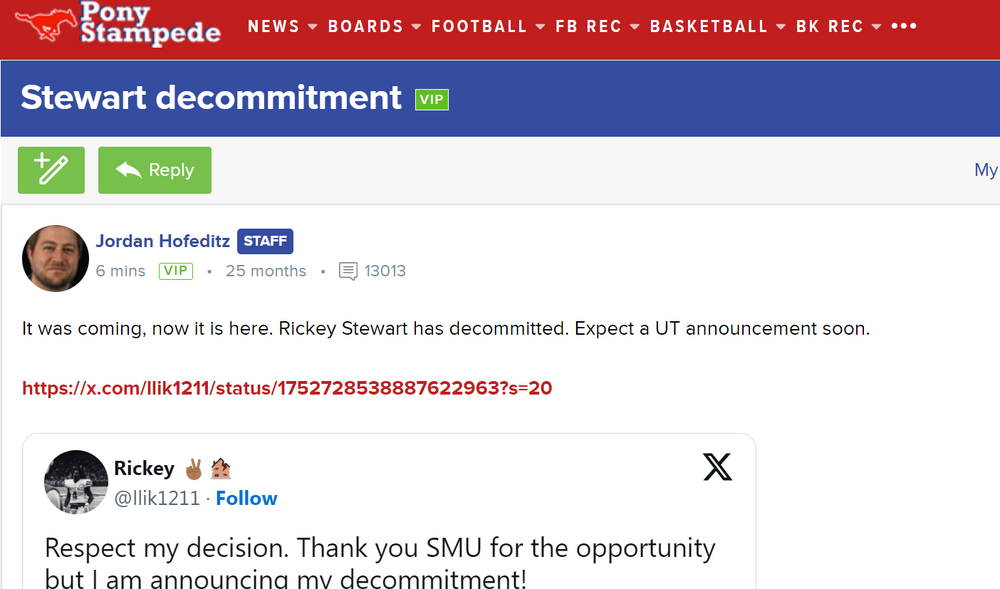1000x589 pixels.
Task: Click the green Reply button
Action: [155, 170]
